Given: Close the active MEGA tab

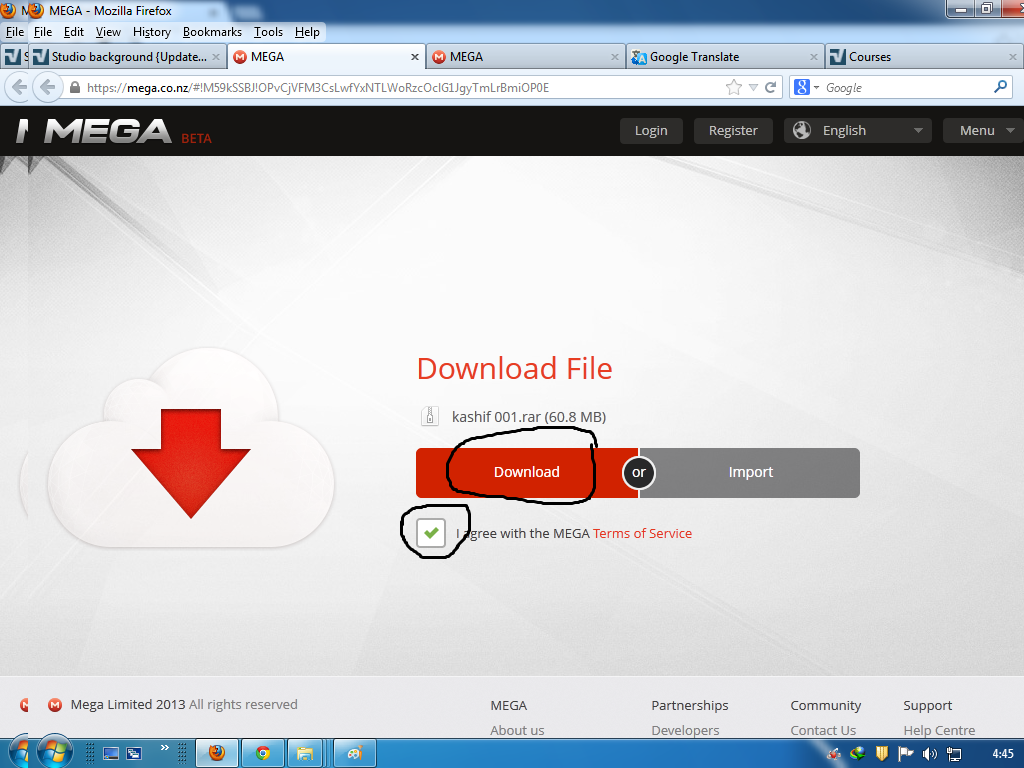Looking at the screenshot, I should [415, 57].
